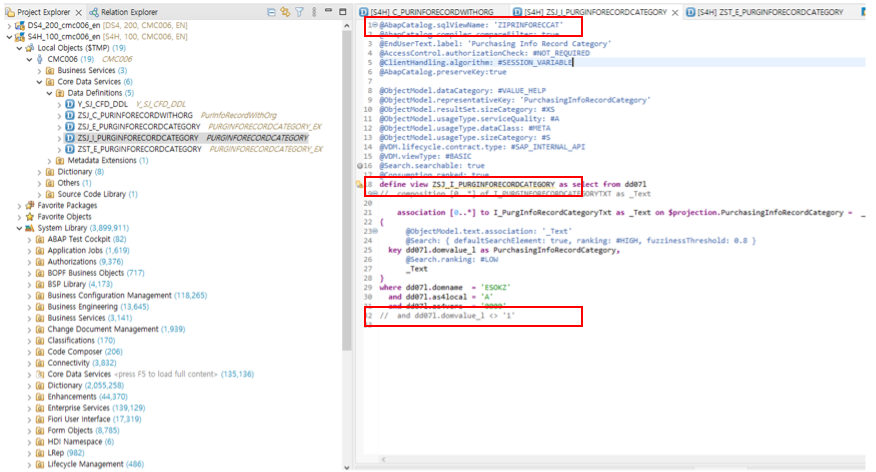Click the Core Data Services system library icon
The height and width of the screenshot is (472, 876).
click(x=40, y=374)
